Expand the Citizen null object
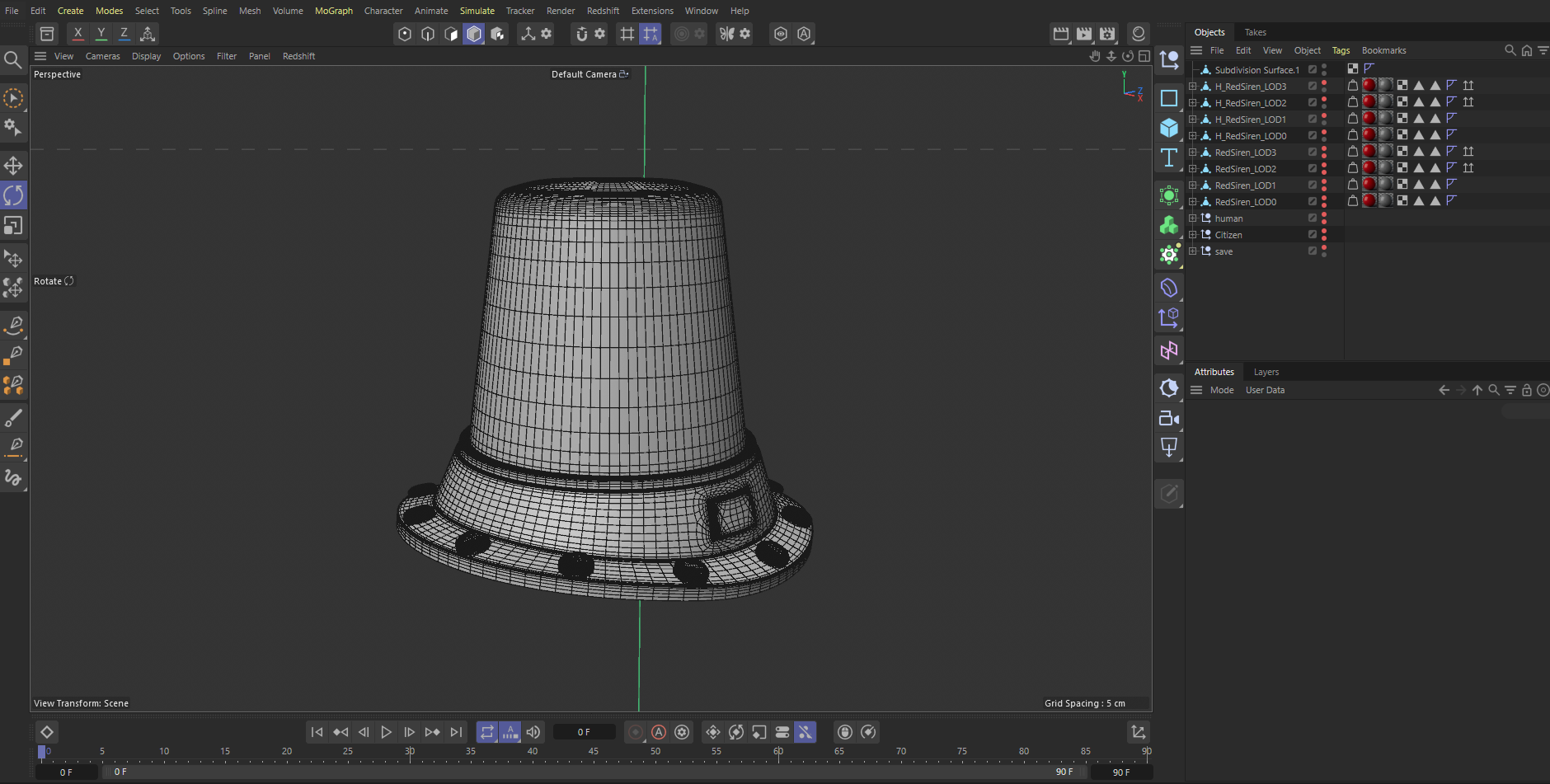Screen dimensions: 1550x784 (1192, 235)
